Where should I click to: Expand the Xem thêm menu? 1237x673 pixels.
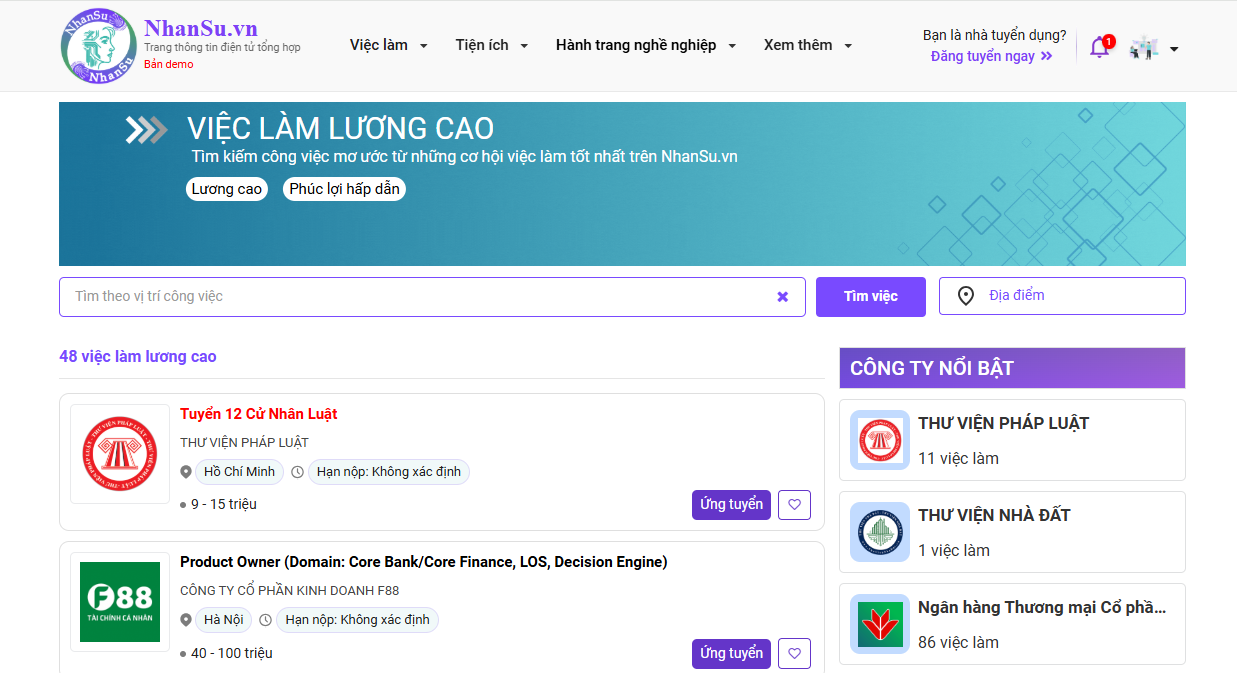808,45
